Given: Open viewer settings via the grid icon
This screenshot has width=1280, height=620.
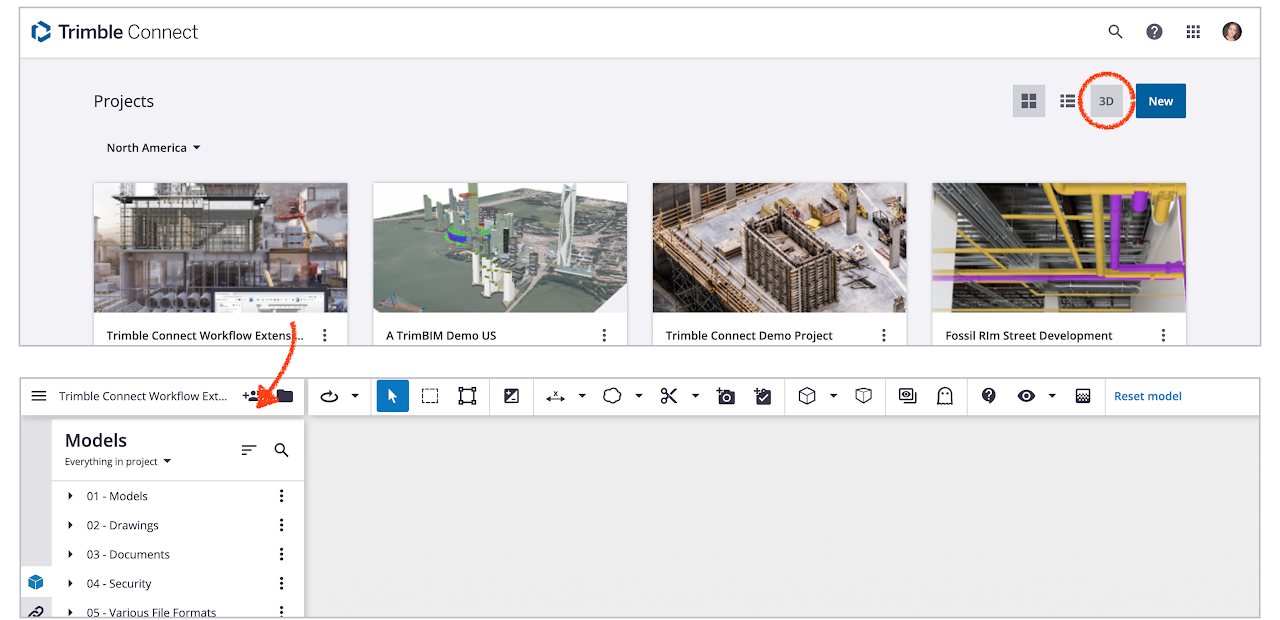Looking at the screenshot, I should tap(1083, 396).
